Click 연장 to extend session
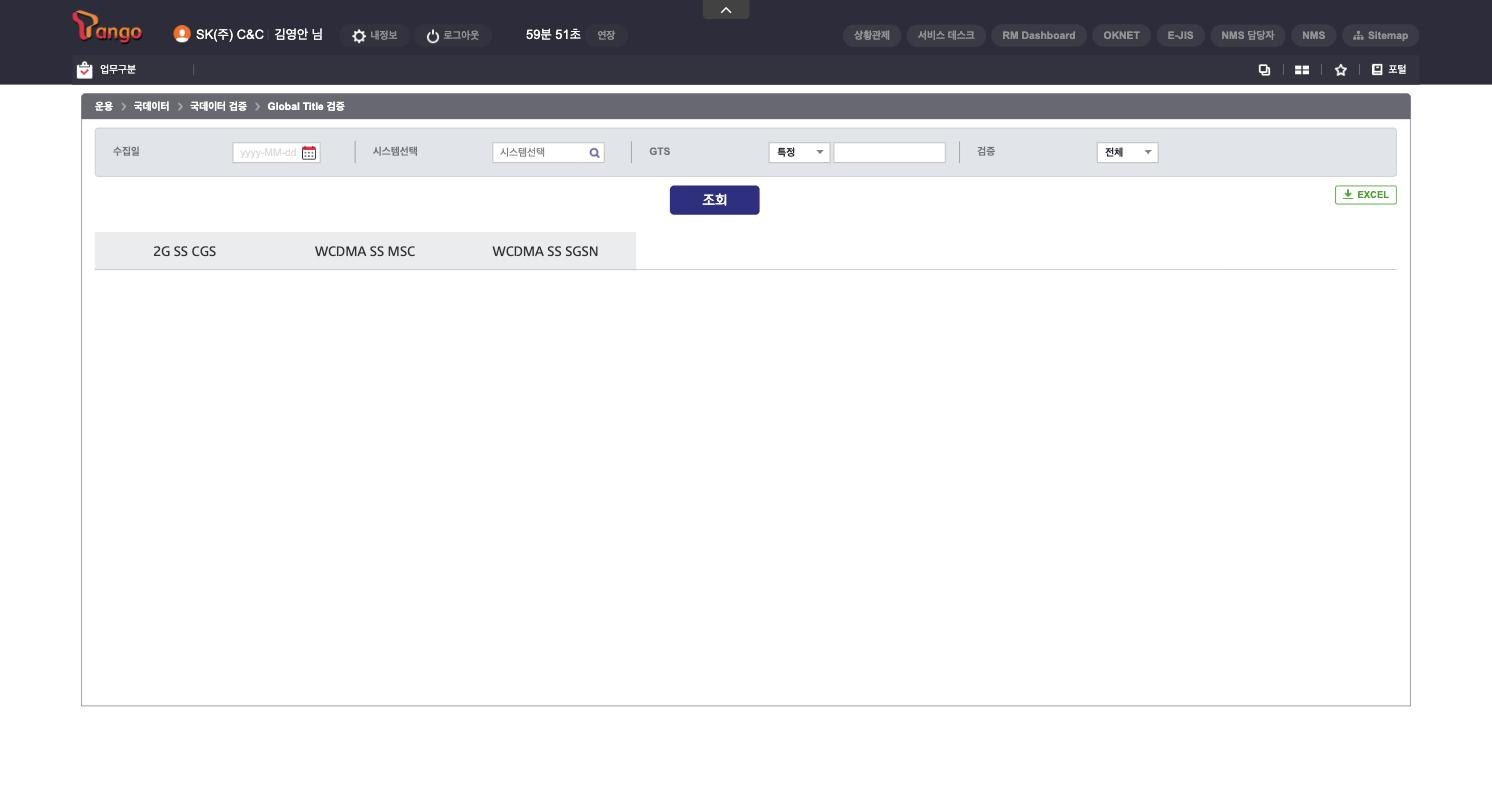Screen dimensions: 1492x812 pyautogui.click(x=606, y=35)
